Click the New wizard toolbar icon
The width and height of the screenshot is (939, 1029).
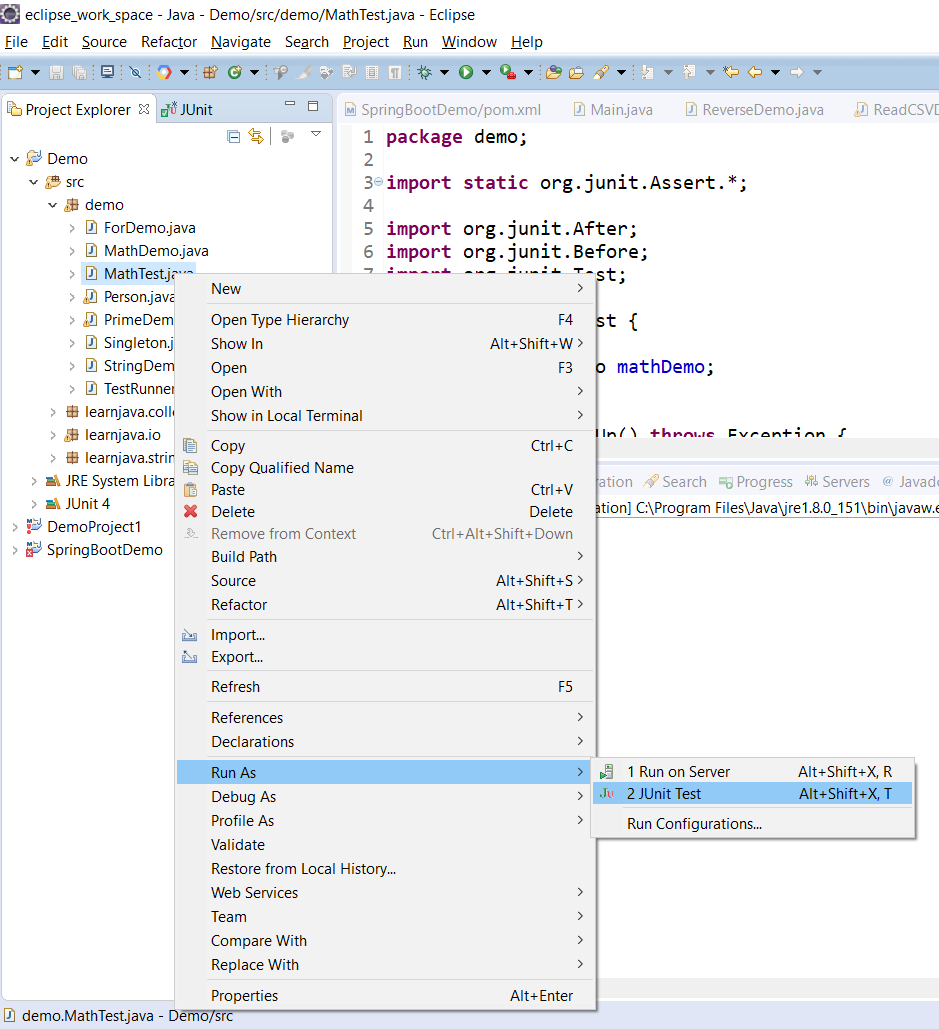tap(15, 72)
